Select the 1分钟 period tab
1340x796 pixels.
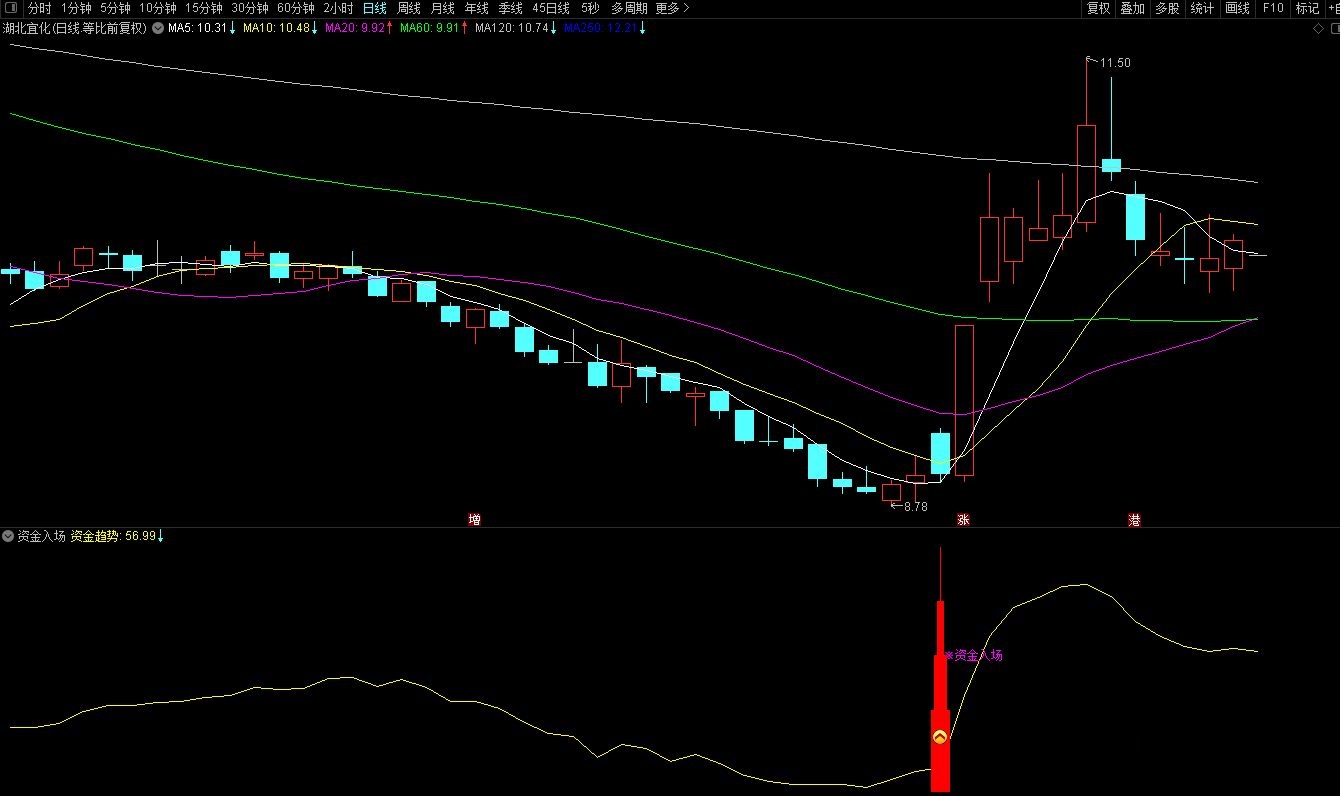(76, 8)
